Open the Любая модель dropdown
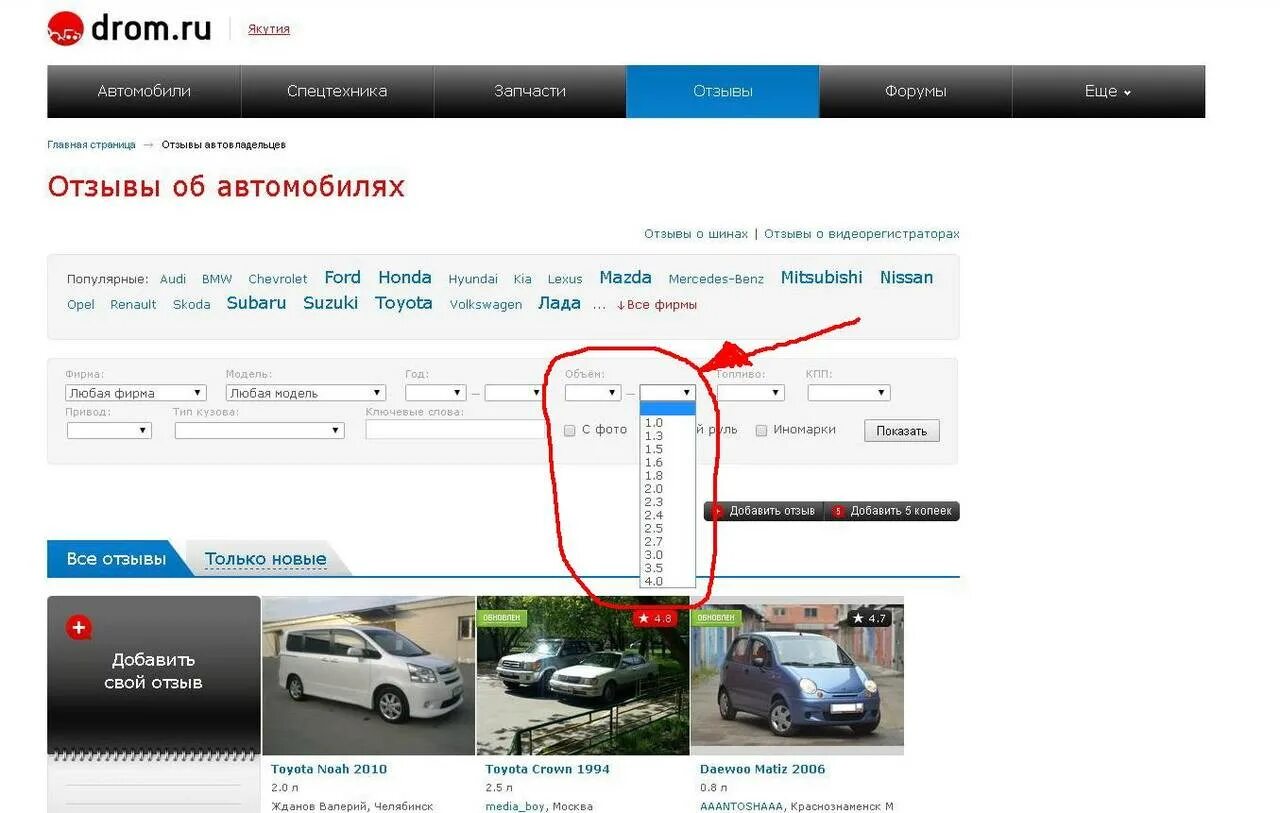 tap(306, 393)
